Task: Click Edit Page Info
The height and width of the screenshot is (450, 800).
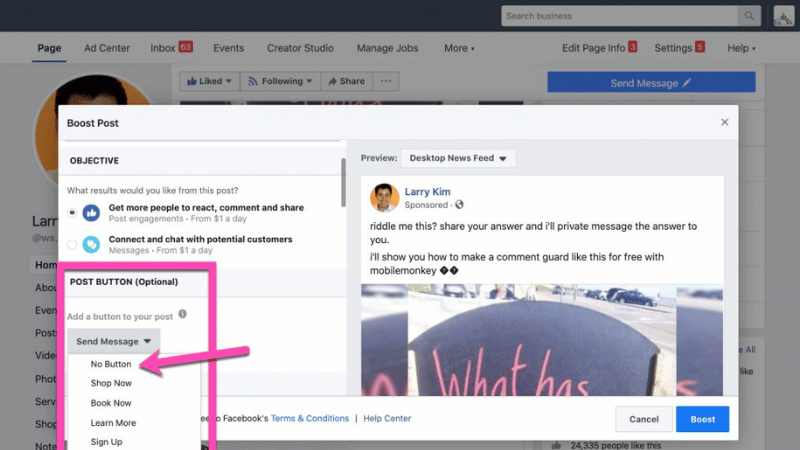Action: [x=599, y=48]
